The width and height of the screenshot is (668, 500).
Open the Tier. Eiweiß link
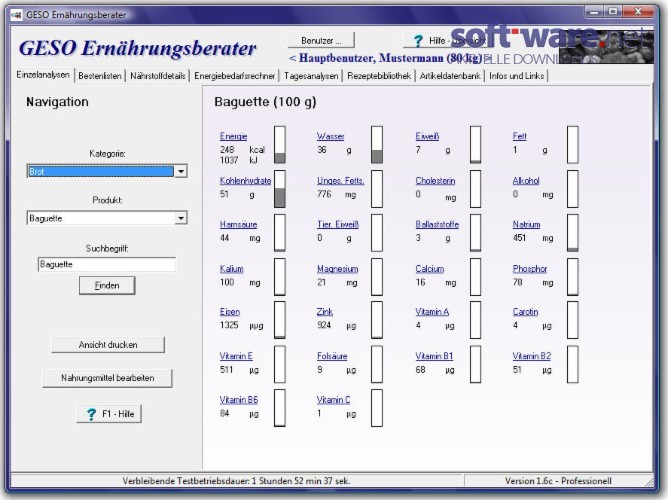pos(338,224)
